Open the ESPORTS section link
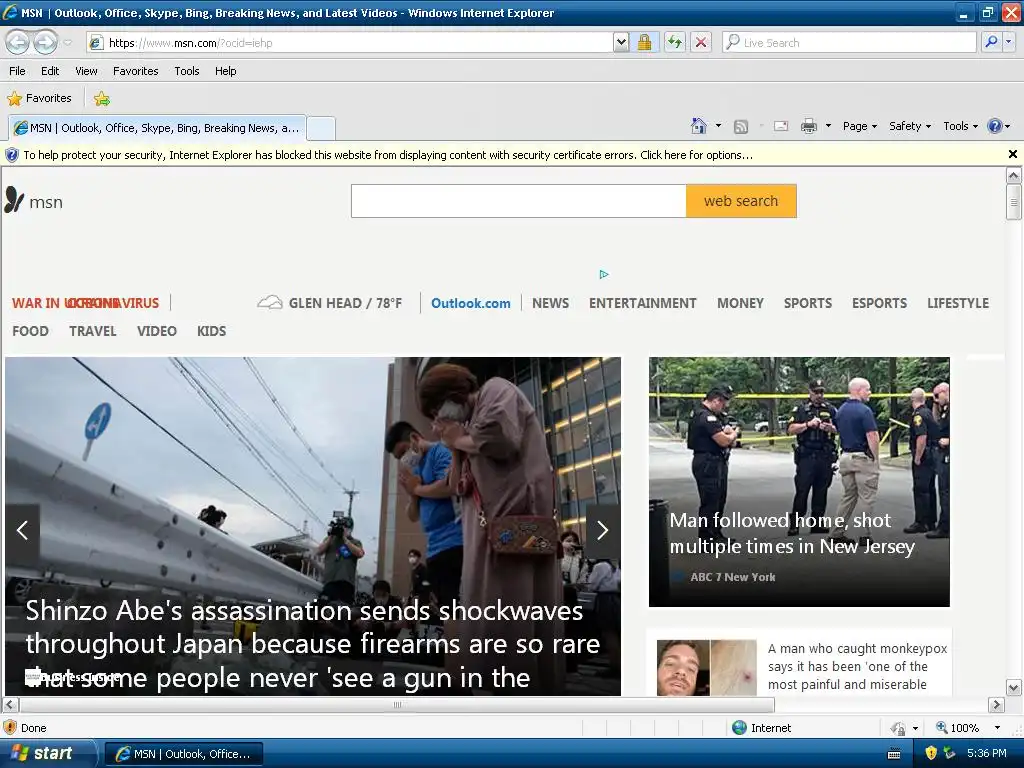1024x768 pixels. coord(879,303)
